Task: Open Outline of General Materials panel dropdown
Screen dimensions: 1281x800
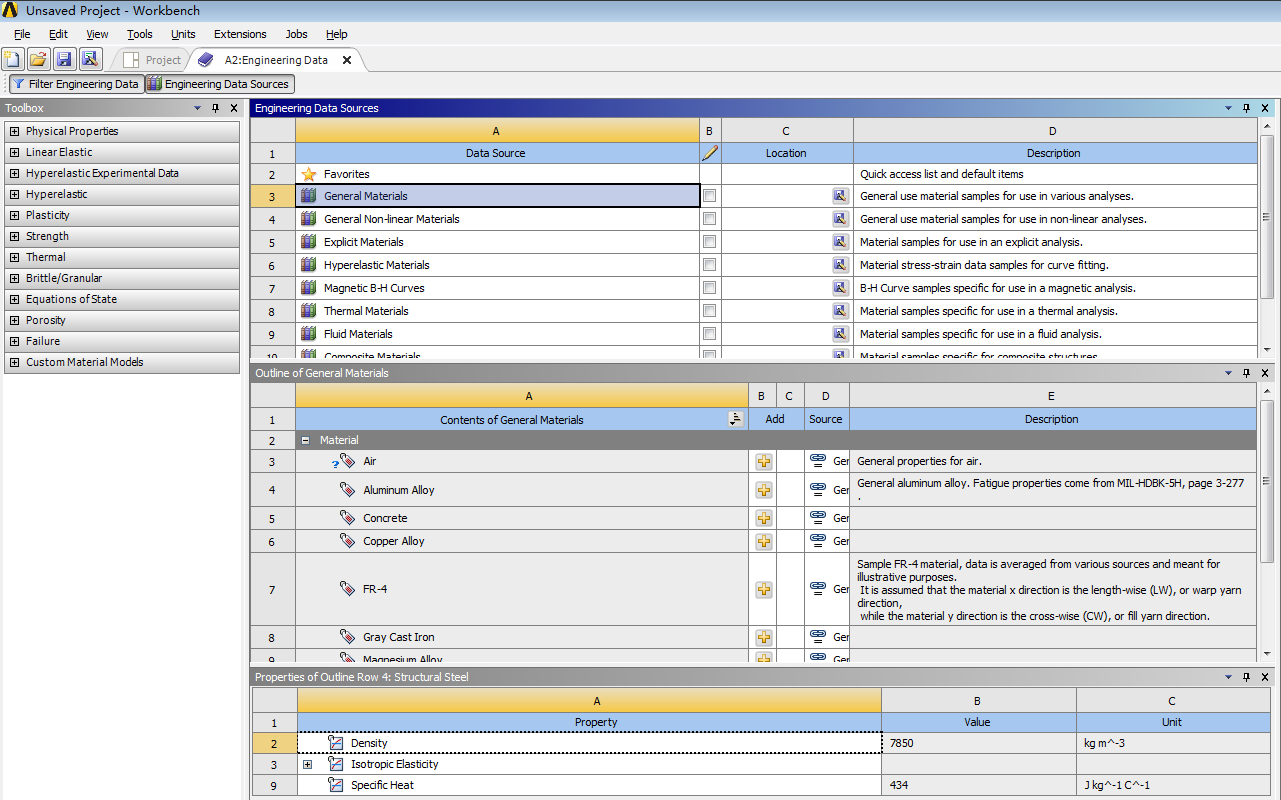Action: point(1229,373)
